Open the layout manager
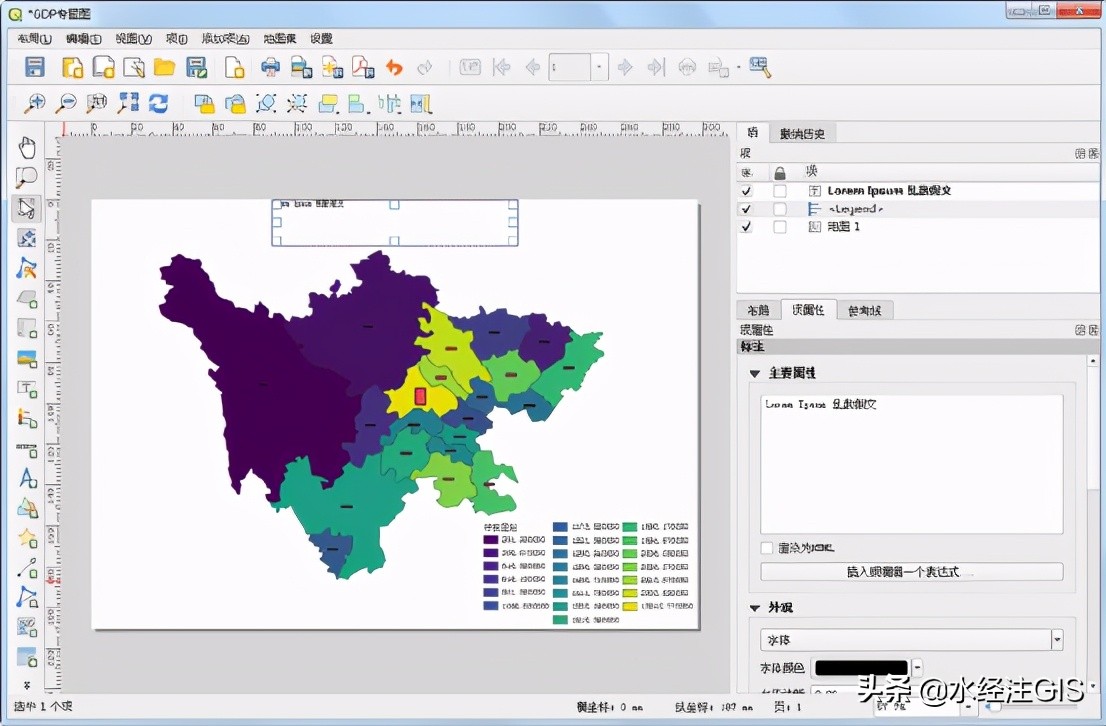This screenshot has width=1106, height=726. click(x=134, y=67)
